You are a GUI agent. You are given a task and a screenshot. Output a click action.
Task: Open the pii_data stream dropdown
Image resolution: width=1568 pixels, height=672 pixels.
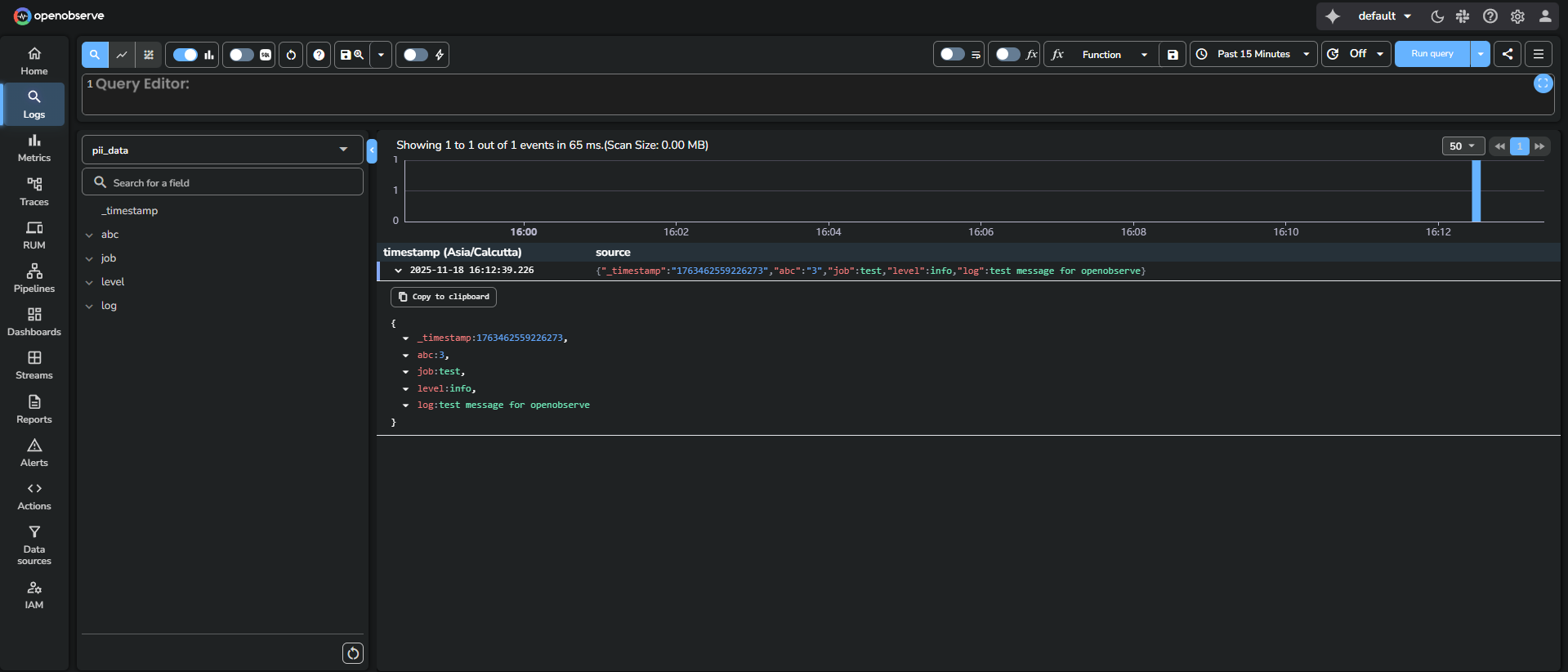[222, 150]
